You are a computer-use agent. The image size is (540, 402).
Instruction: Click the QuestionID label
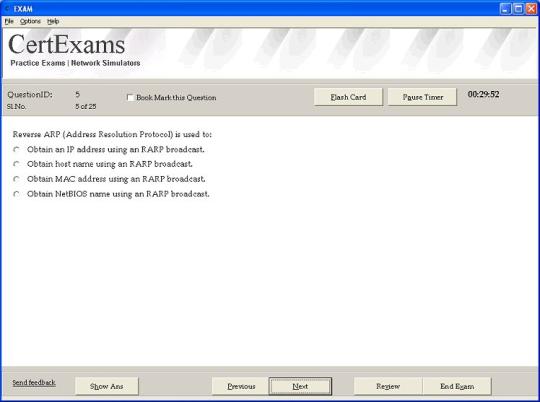tap(30, 94)
